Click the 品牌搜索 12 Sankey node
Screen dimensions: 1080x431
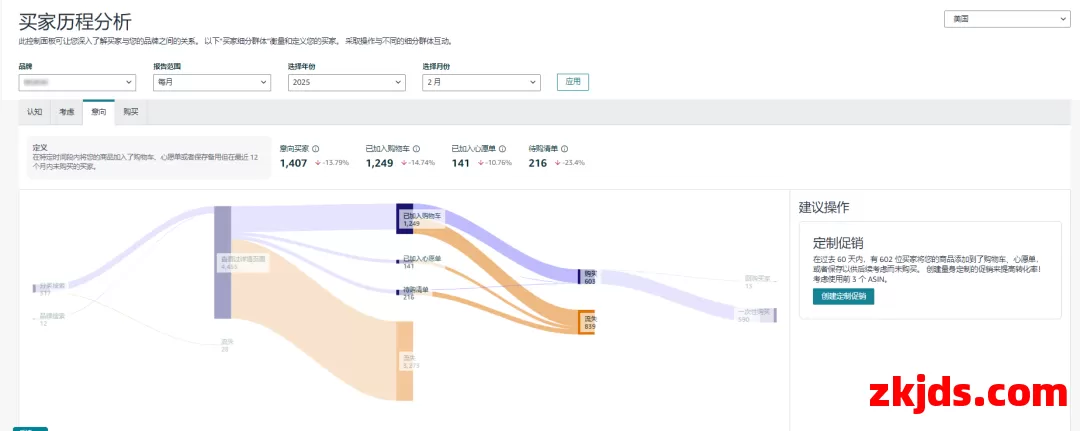coord(48,319)
